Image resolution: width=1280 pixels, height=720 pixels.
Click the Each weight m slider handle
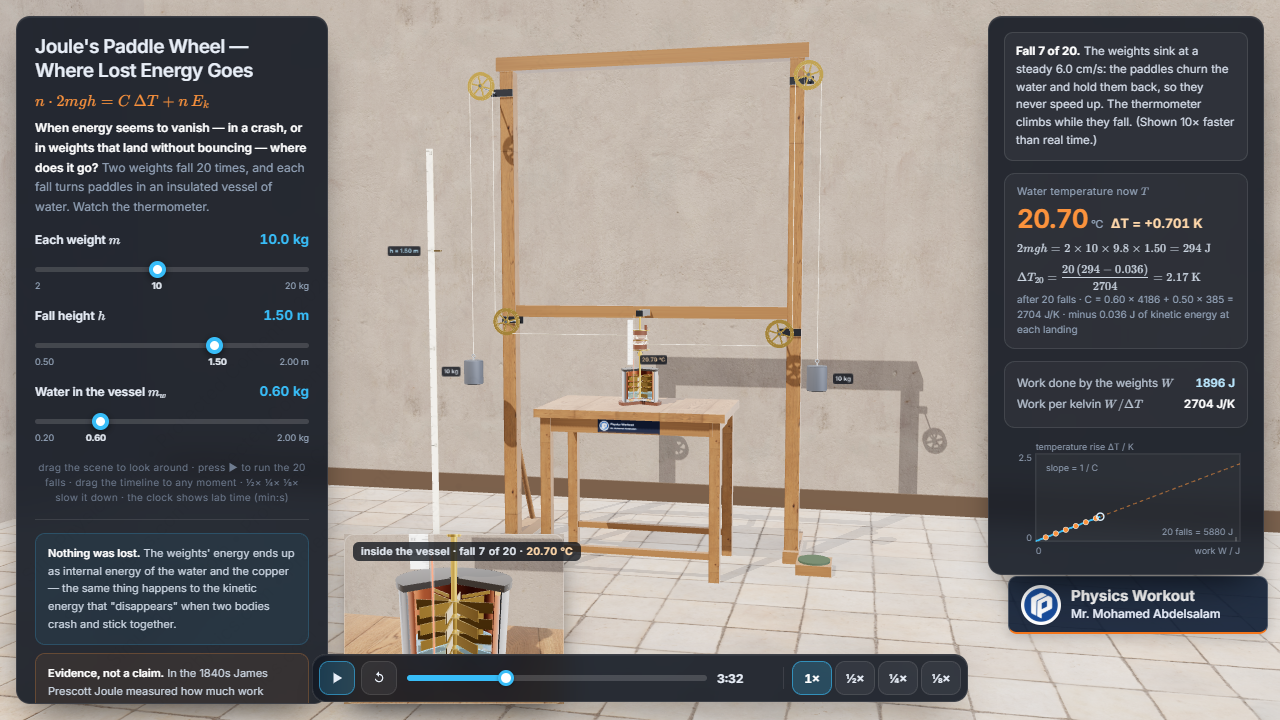pos(157,269)
